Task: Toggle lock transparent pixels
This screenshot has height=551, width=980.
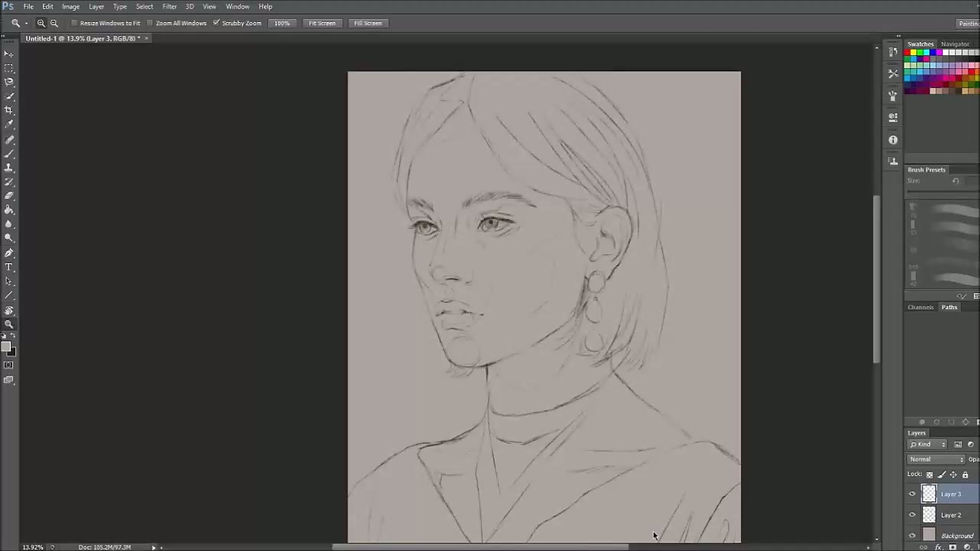Action: point(929,475)
